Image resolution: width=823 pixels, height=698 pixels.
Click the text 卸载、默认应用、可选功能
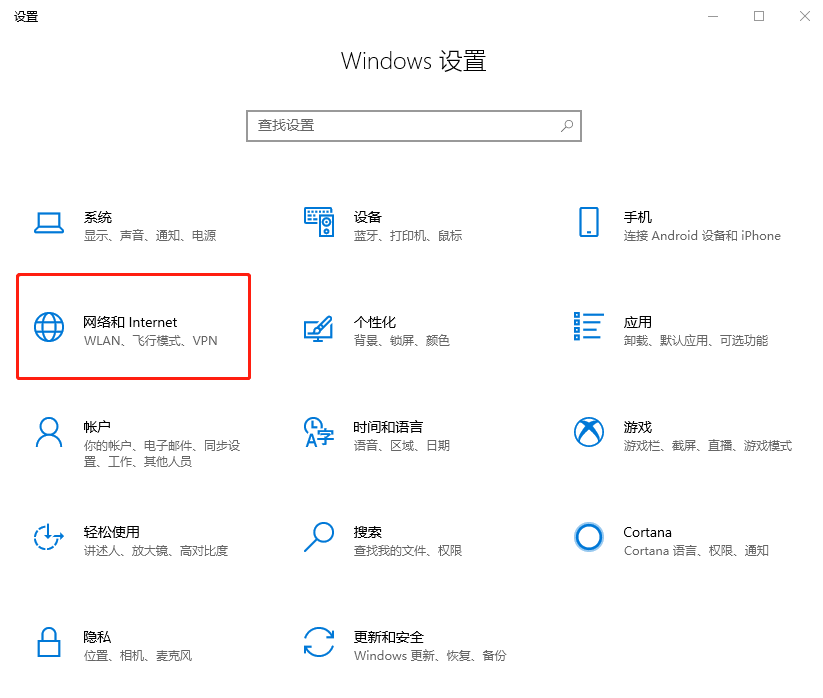[x=695, y=341]
